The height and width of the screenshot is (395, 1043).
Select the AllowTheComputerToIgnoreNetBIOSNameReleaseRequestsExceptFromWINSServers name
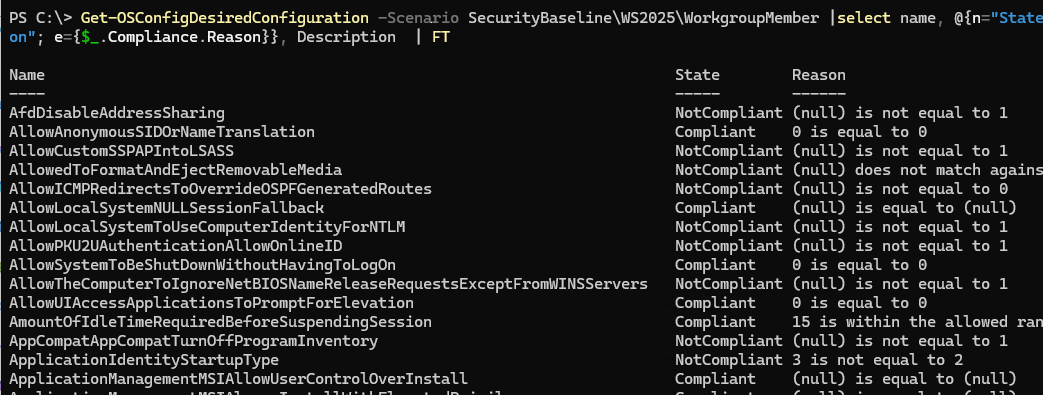(x=329, y=284)
